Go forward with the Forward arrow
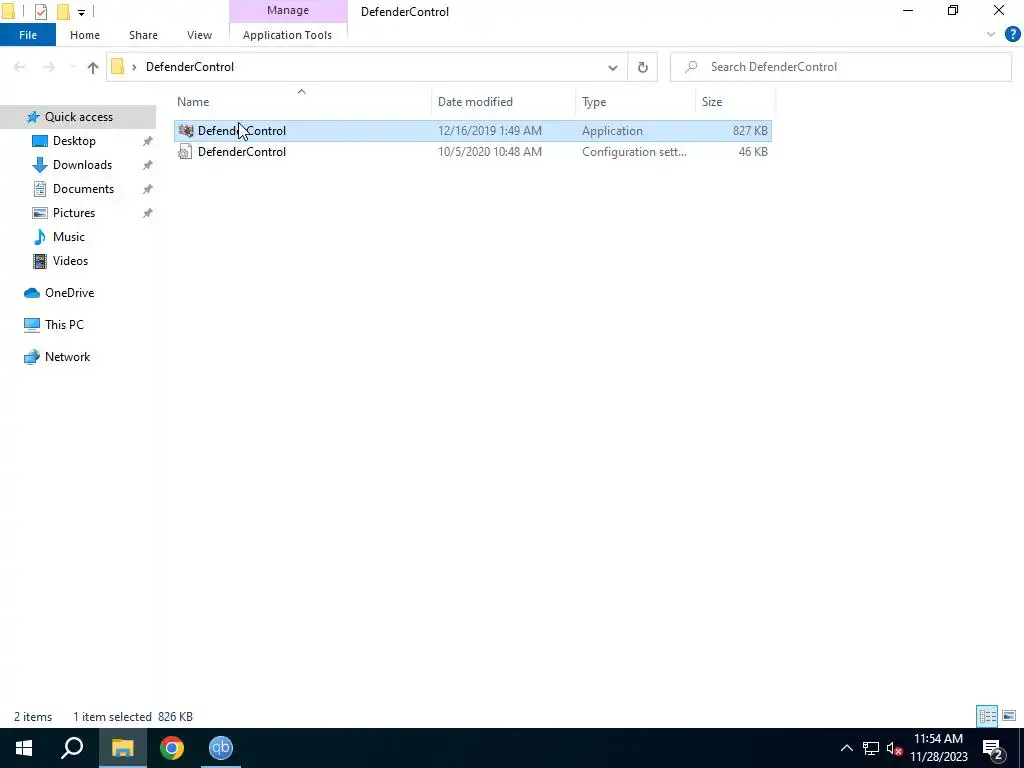Image resolution: width=1024 pixels, height=768 pixels. click(x=48, y=67)
